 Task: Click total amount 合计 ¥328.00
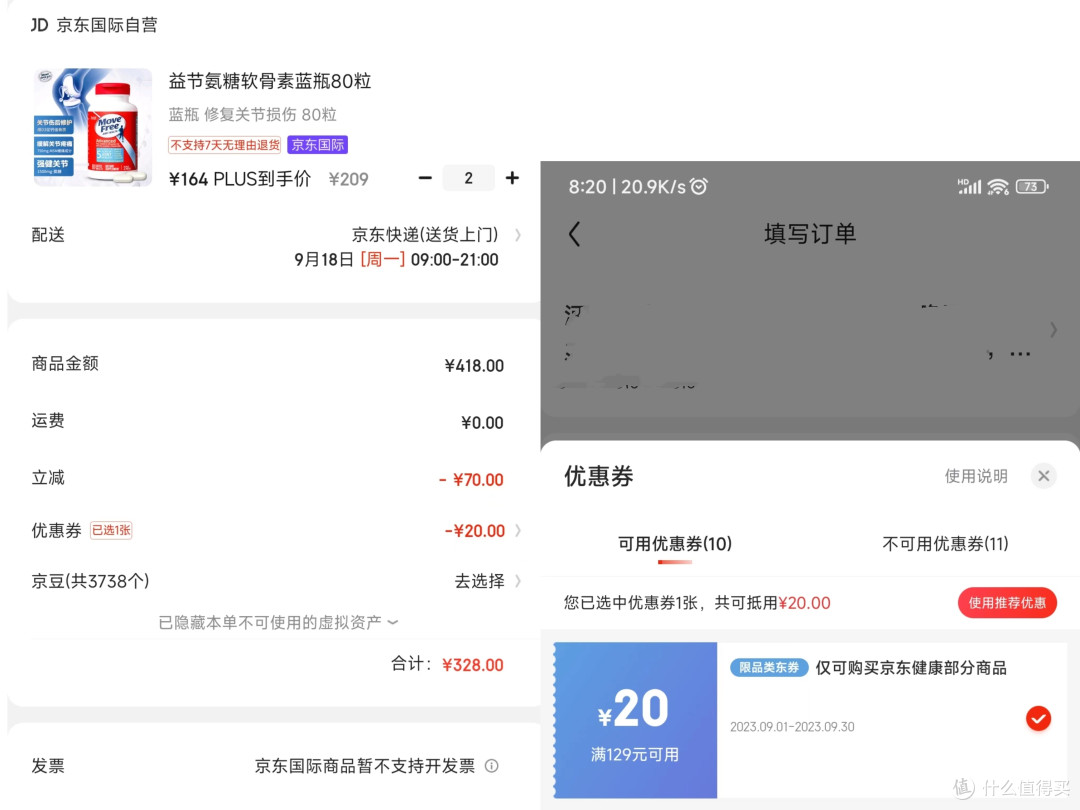(x=447, y=665)
